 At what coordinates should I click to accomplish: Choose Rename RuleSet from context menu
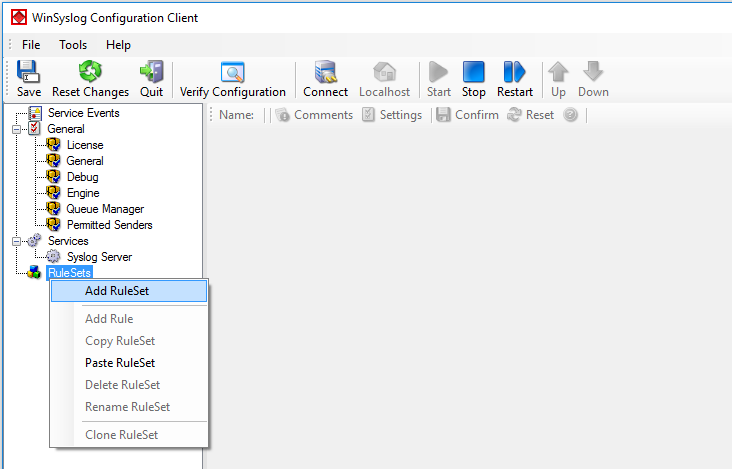click(129, 406)
